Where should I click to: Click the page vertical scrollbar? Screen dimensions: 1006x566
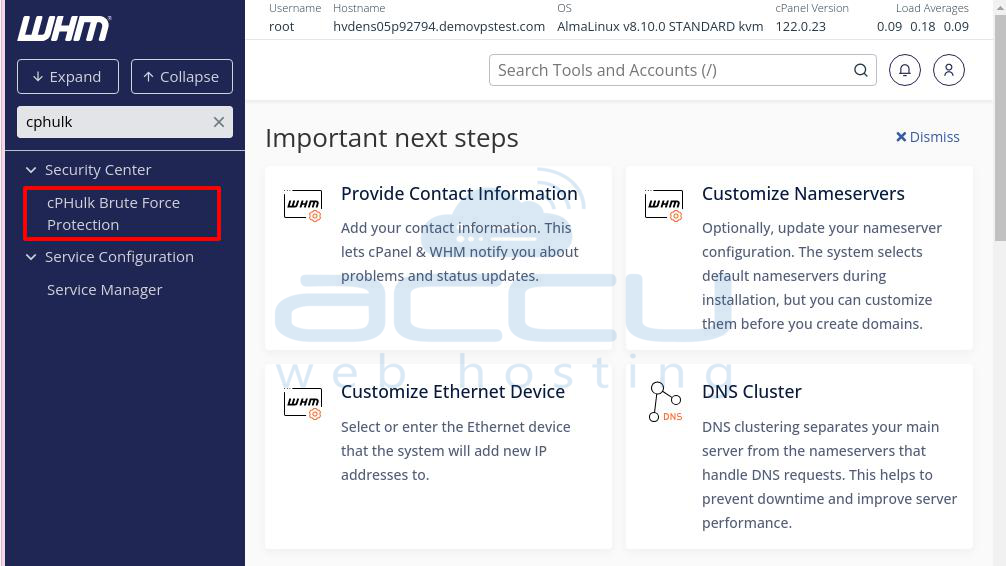pyautogui.click(x=1000, y=128)
